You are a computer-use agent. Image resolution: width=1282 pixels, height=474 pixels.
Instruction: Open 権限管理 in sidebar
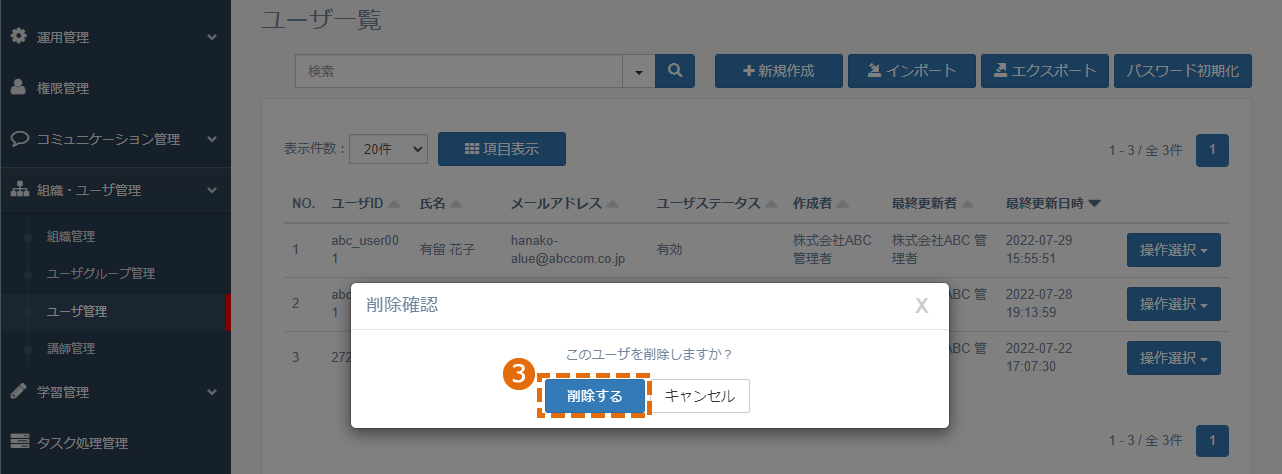pos(115,88)
